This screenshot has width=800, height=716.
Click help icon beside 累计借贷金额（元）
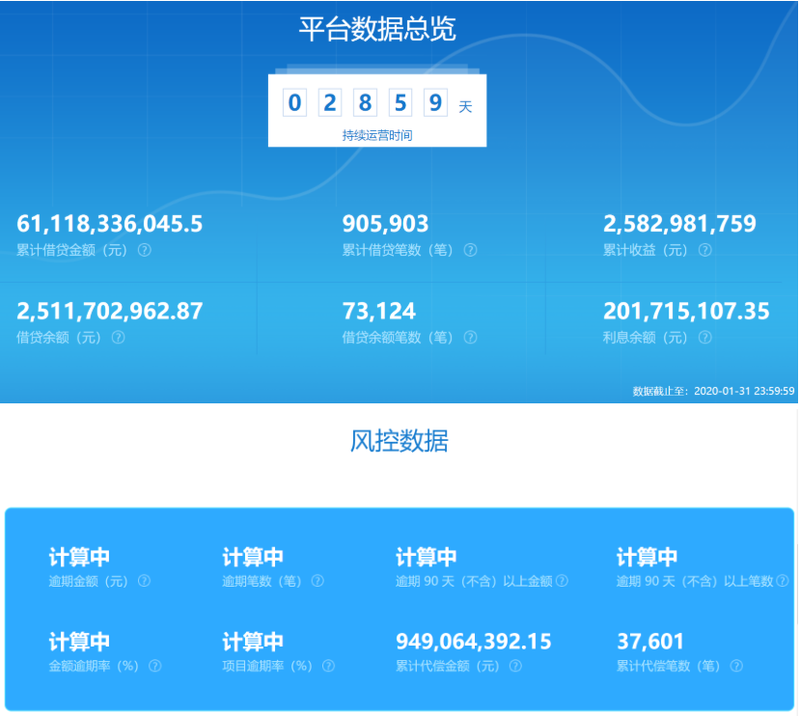144,250
